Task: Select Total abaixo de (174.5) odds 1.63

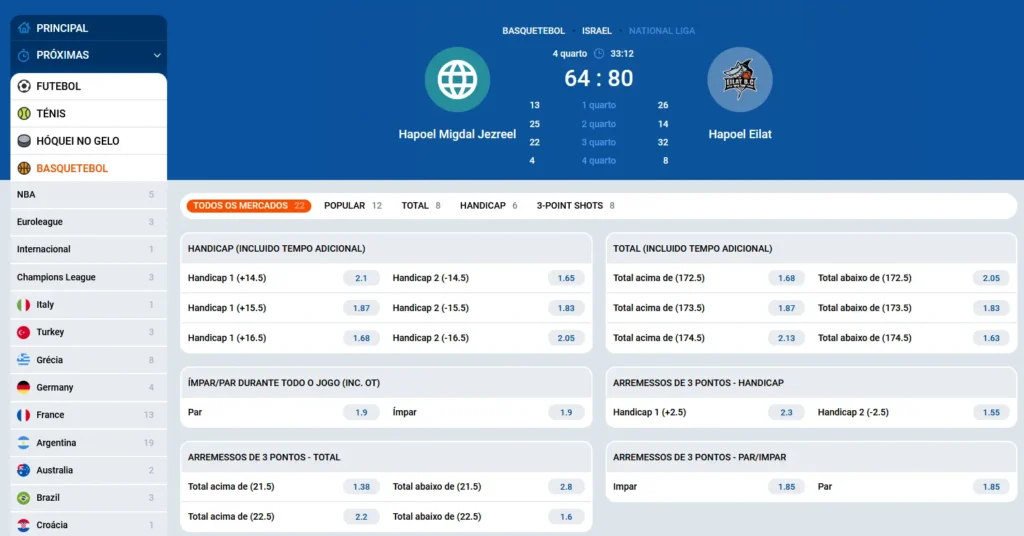Action: [x=991, y=338]
